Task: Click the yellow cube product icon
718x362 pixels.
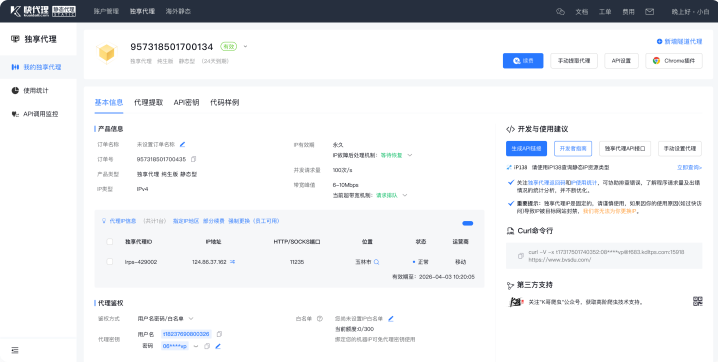Action: (x=106, y=53)
